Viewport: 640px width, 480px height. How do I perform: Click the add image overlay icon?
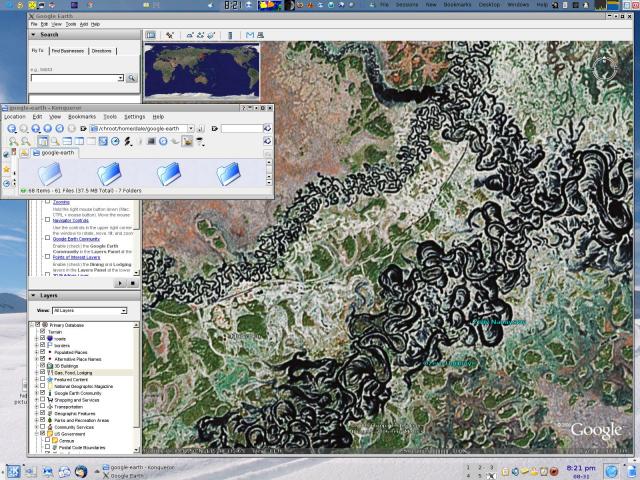(x=211, y=36)
